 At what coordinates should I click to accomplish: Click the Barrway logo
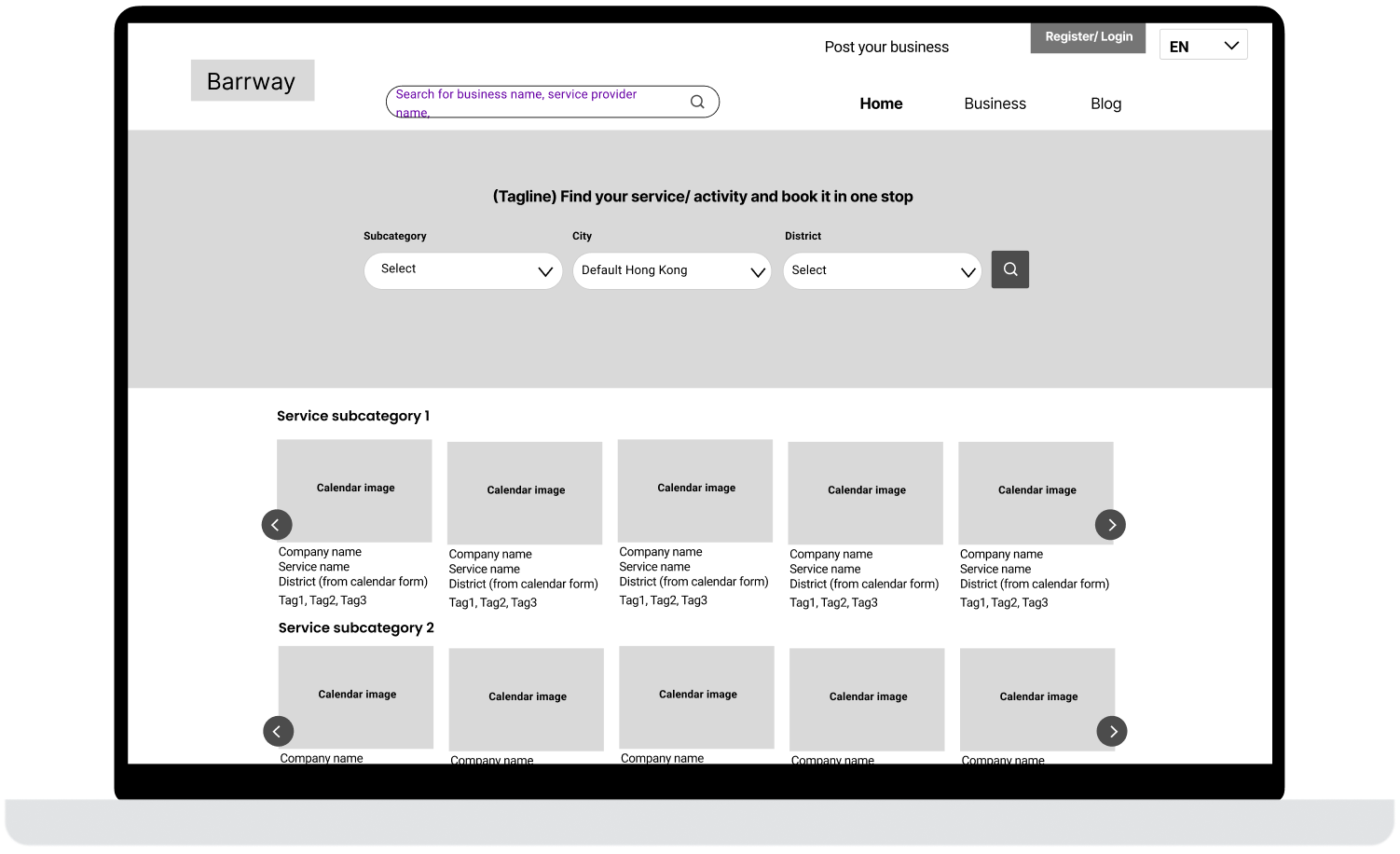point(253,81)
